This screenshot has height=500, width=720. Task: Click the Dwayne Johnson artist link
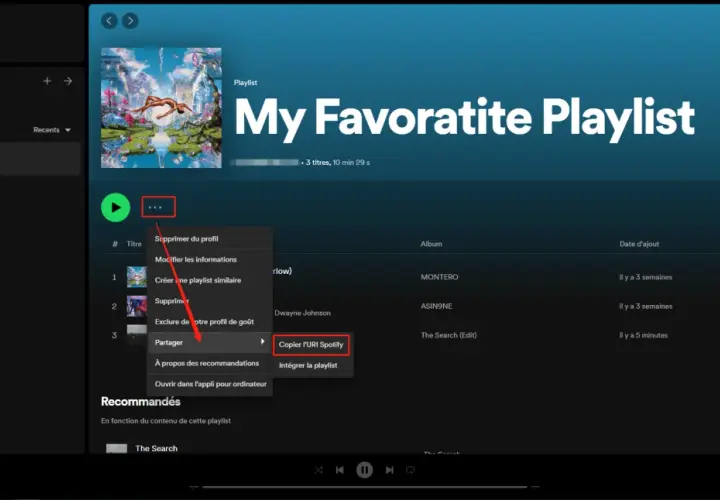[303, 313]
